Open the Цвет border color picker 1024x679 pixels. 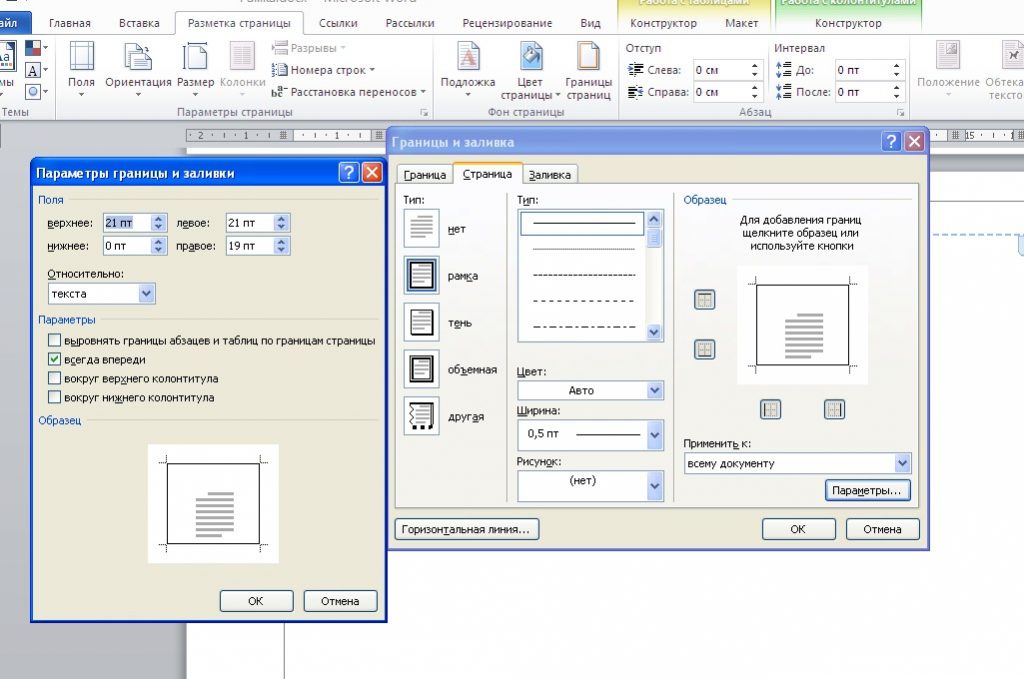[x=655, y=390]
